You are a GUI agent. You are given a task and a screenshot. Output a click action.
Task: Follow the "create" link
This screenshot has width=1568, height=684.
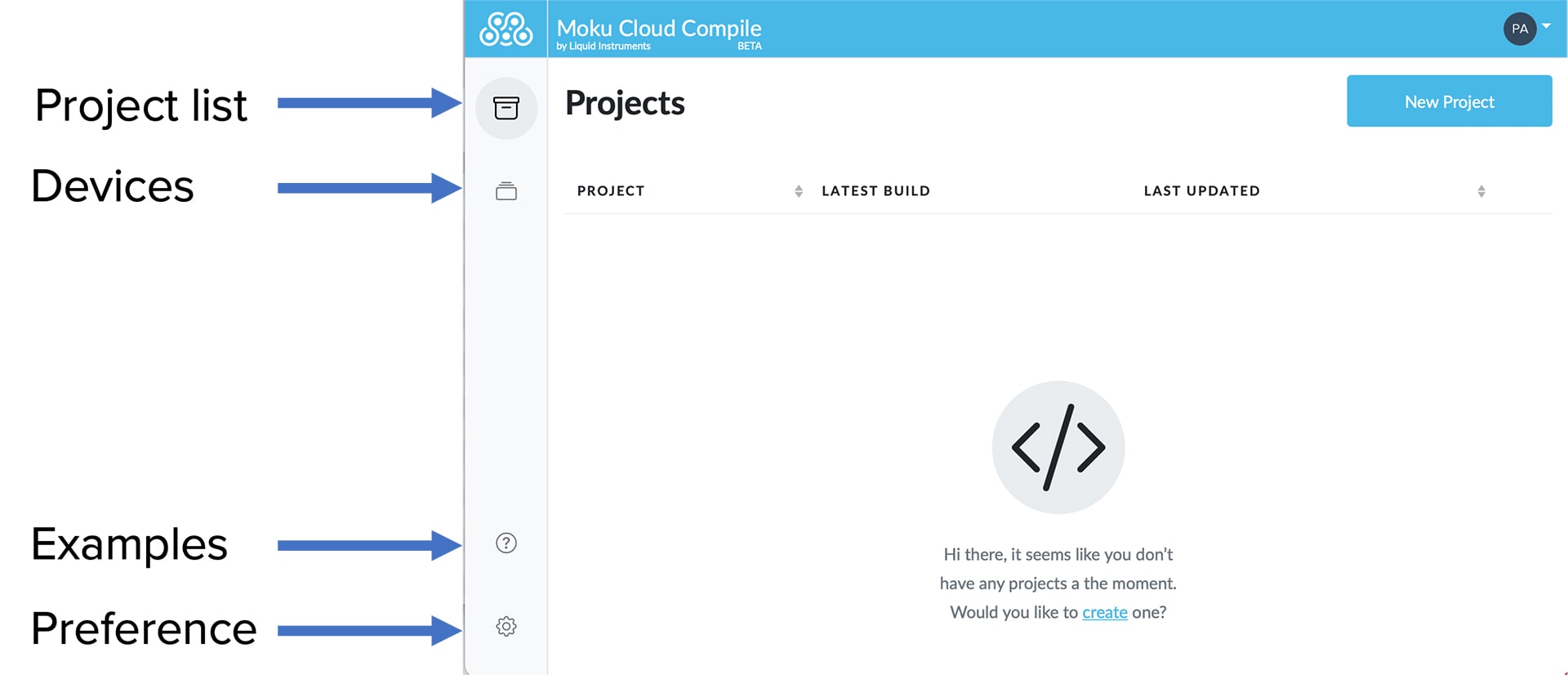point(1104,613)
